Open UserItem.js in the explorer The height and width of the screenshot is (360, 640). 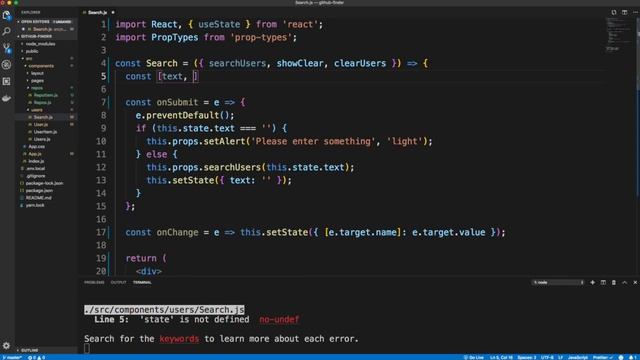tap(45, 132)
